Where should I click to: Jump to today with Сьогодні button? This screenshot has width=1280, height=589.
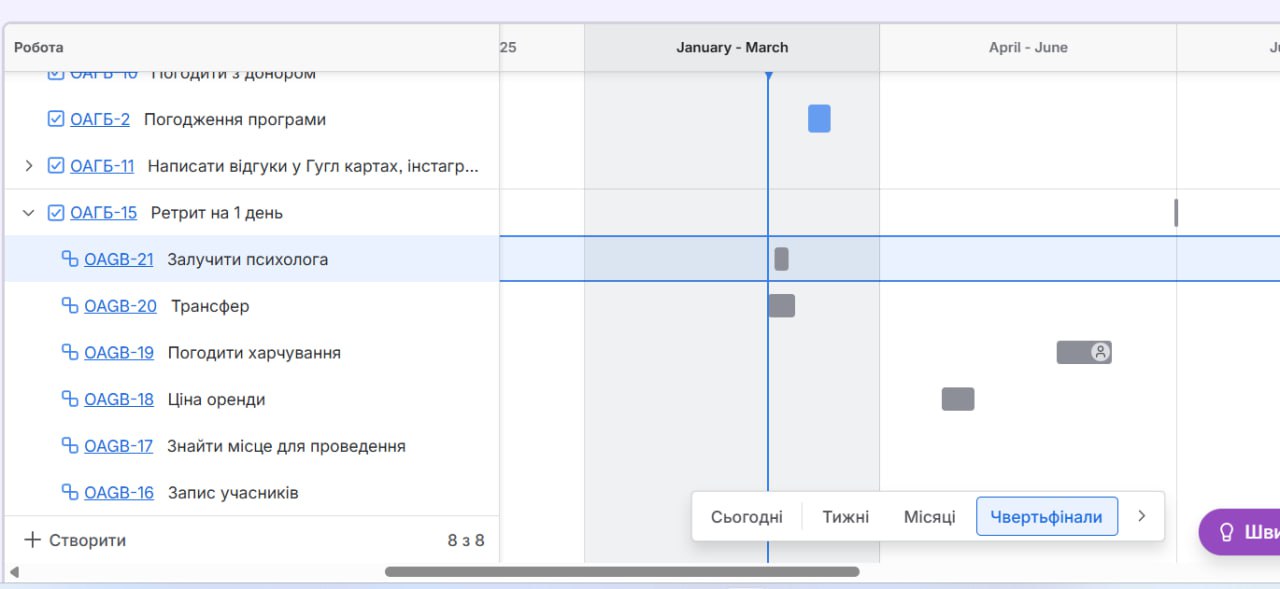coord(747,517)
